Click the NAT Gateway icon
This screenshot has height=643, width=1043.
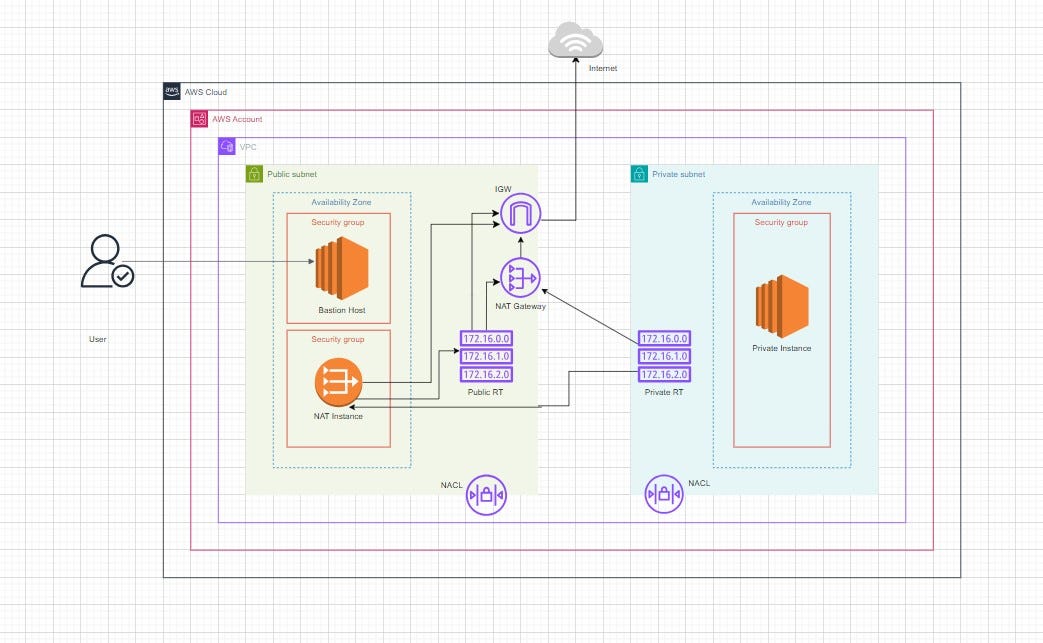(519, 279)
